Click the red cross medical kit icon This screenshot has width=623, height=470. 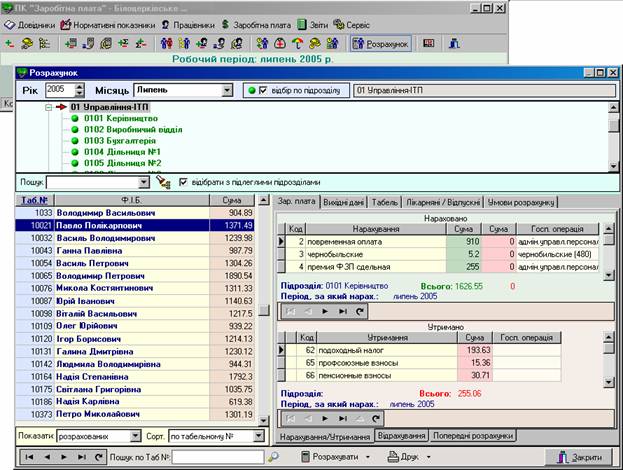point(280,43)
